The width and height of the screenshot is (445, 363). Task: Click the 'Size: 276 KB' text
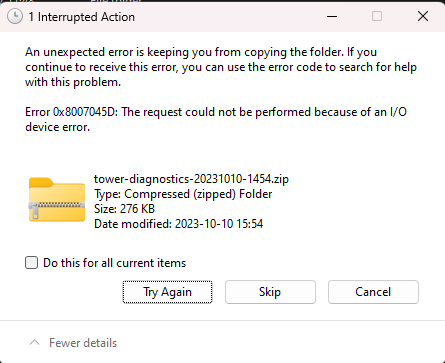click(x=125, y=209)
